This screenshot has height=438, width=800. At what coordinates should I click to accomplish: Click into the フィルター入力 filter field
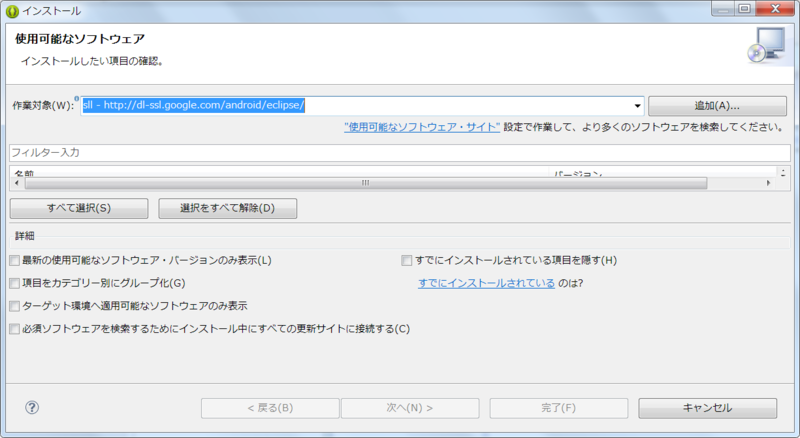400,153
